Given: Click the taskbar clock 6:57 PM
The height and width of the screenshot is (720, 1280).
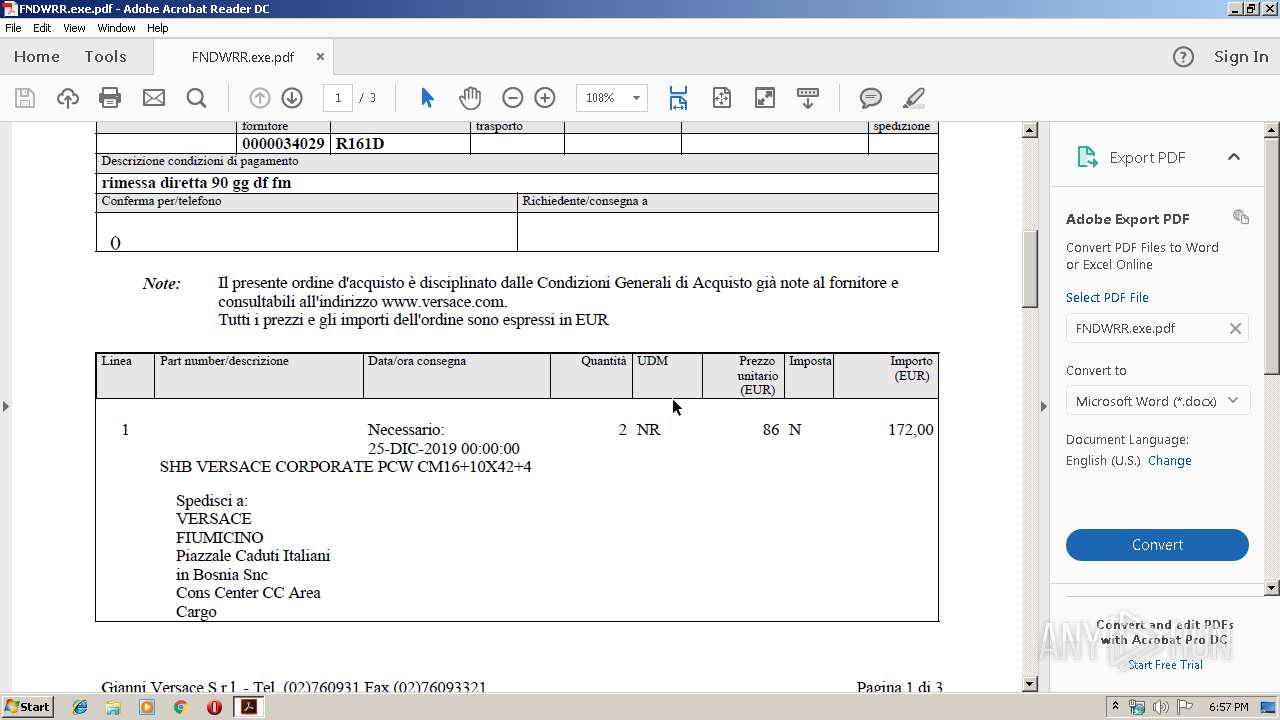Looking at the screenshot, I should point(1228,707).
